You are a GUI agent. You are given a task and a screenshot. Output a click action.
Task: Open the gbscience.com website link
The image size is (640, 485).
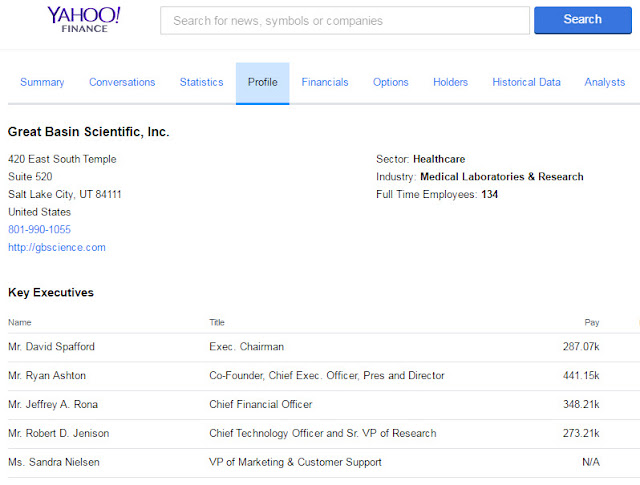pyautogui.click(x=56, y=247)
